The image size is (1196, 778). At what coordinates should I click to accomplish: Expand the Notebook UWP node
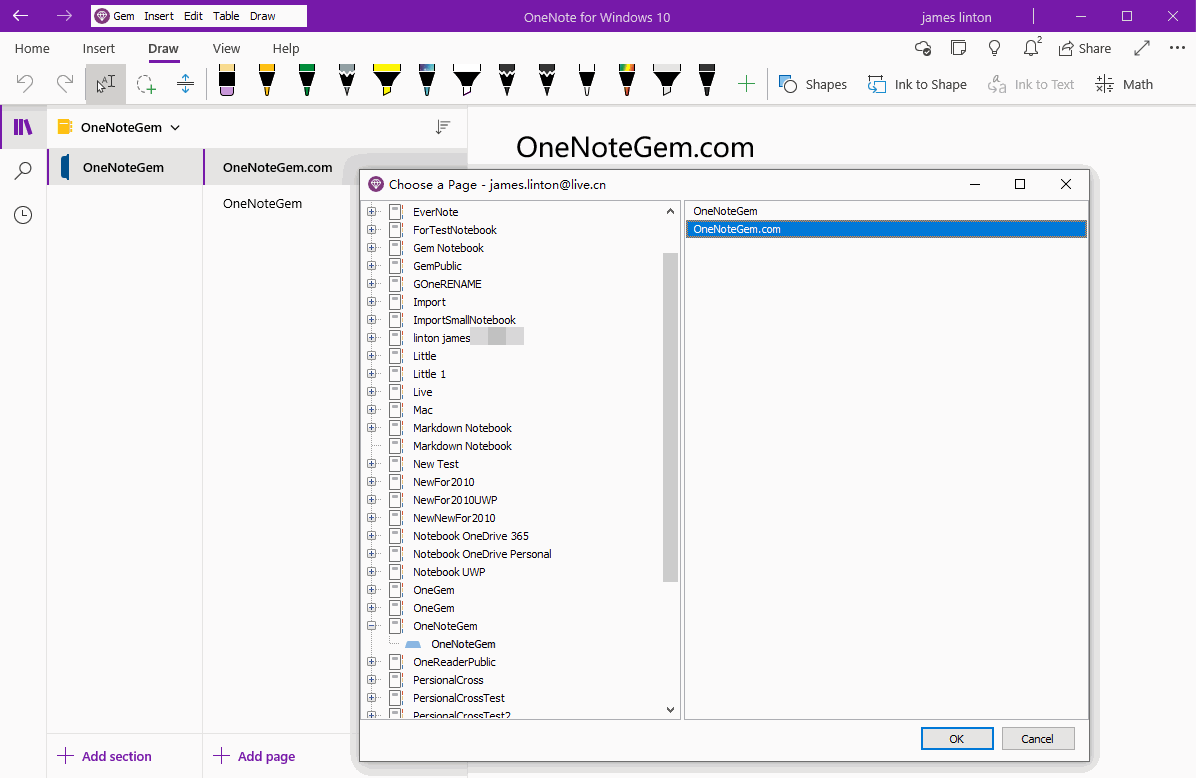371,572
